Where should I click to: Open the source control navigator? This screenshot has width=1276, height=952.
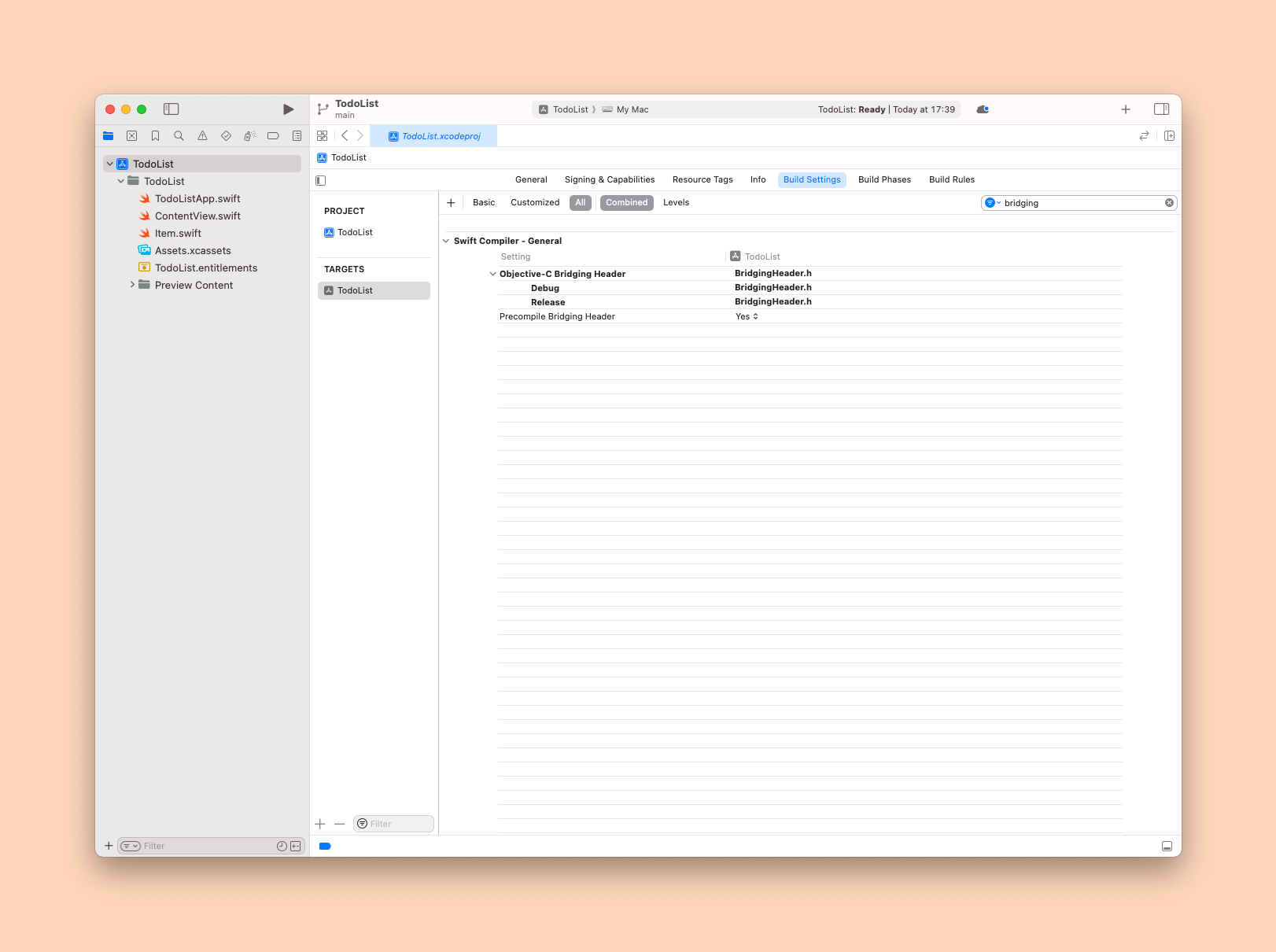point(132,136)
